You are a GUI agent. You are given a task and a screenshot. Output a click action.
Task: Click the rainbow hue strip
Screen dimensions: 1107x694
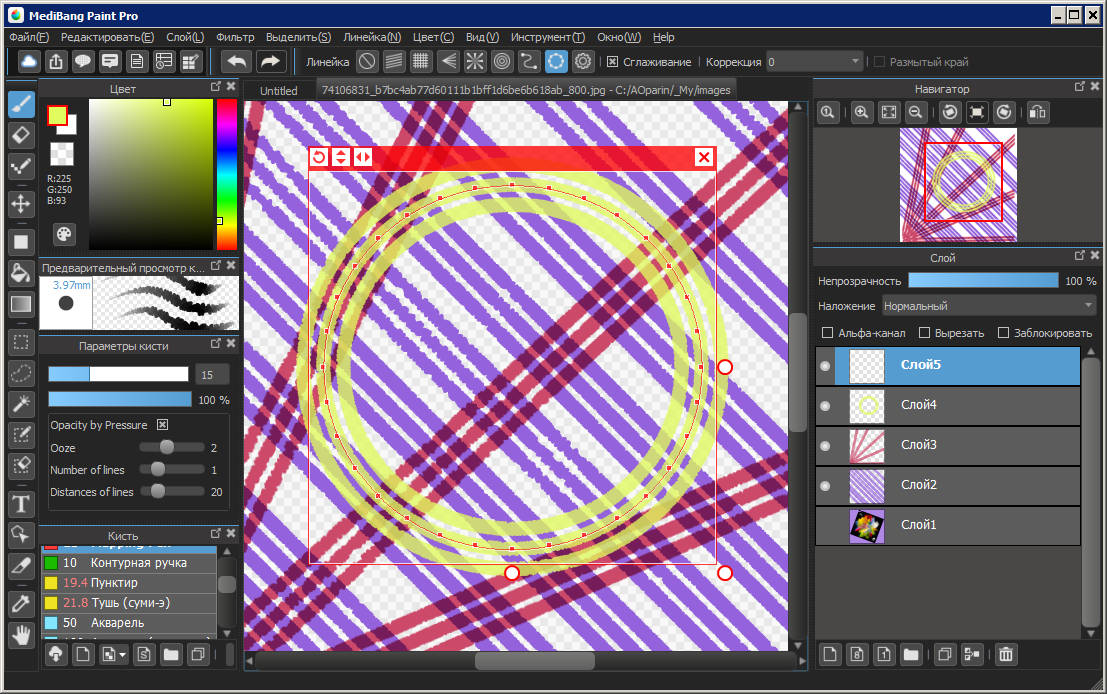tap(227, 174)
